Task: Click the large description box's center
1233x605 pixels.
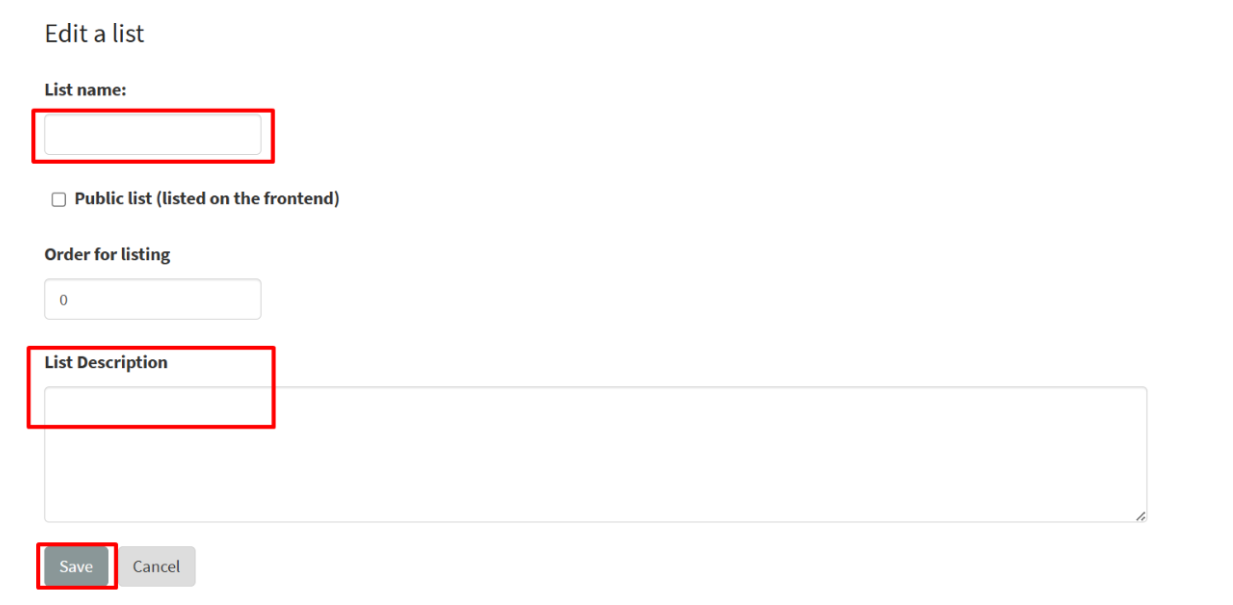Action: click(x=595, y=455)
